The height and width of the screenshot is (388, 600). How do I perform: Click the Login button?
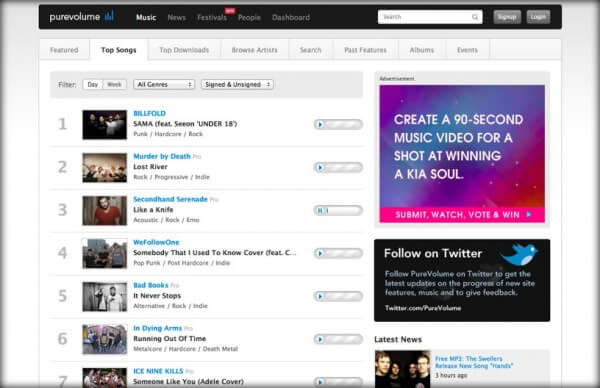538,17
